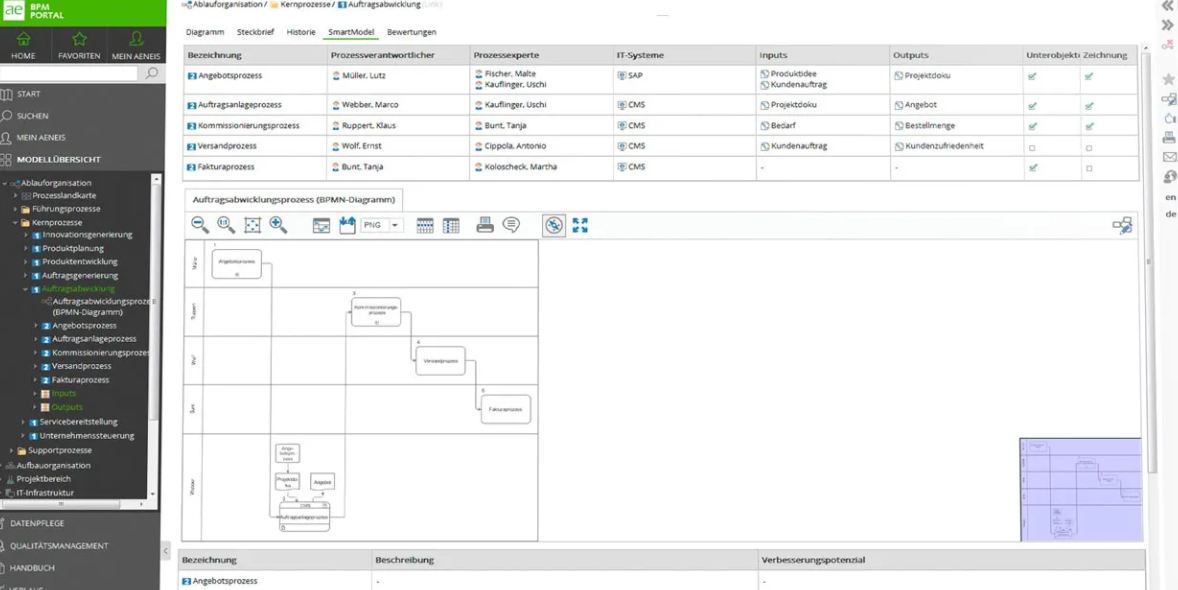Open FAVORITEN star in top navigation
This screenshot has width=1178, height=590.
click(x=80, y=45)
